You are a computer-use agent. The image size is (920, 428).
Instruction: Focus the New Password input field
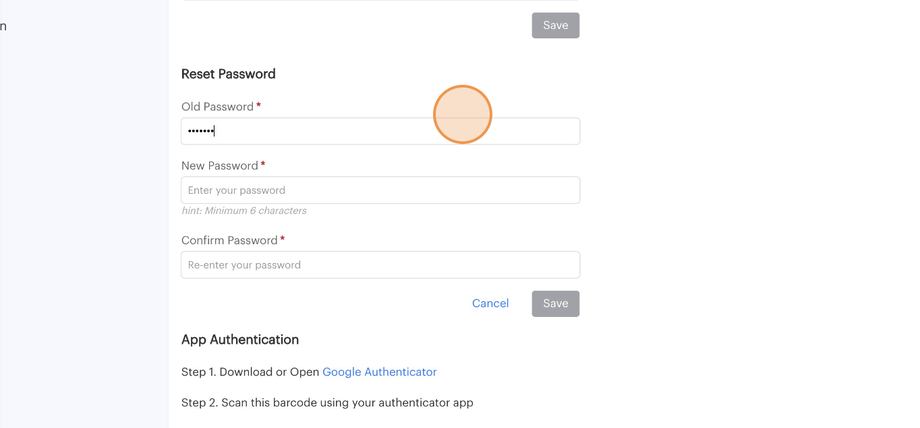[380, 190]
